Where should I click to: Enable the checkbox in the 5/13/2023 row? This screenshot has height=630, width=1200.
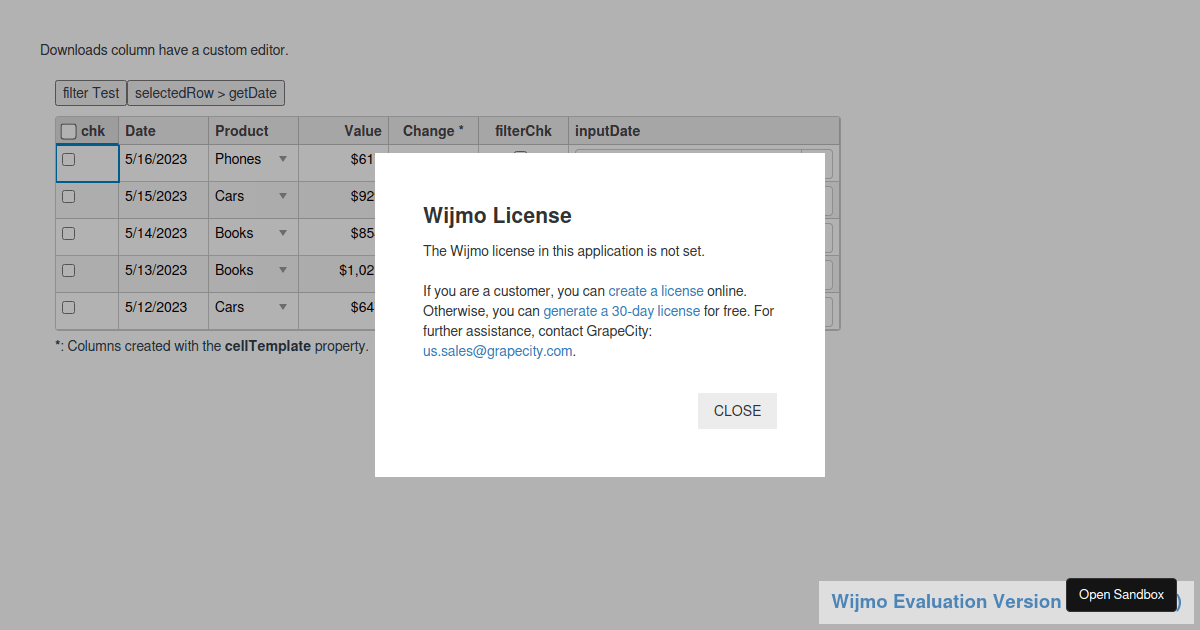pos(68,270)
